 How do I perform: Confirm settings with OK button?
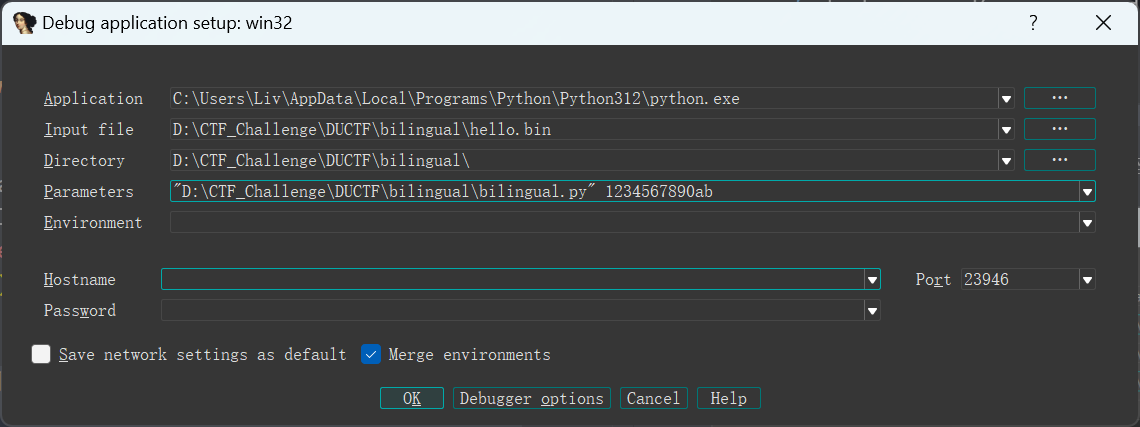coord(412,398)
